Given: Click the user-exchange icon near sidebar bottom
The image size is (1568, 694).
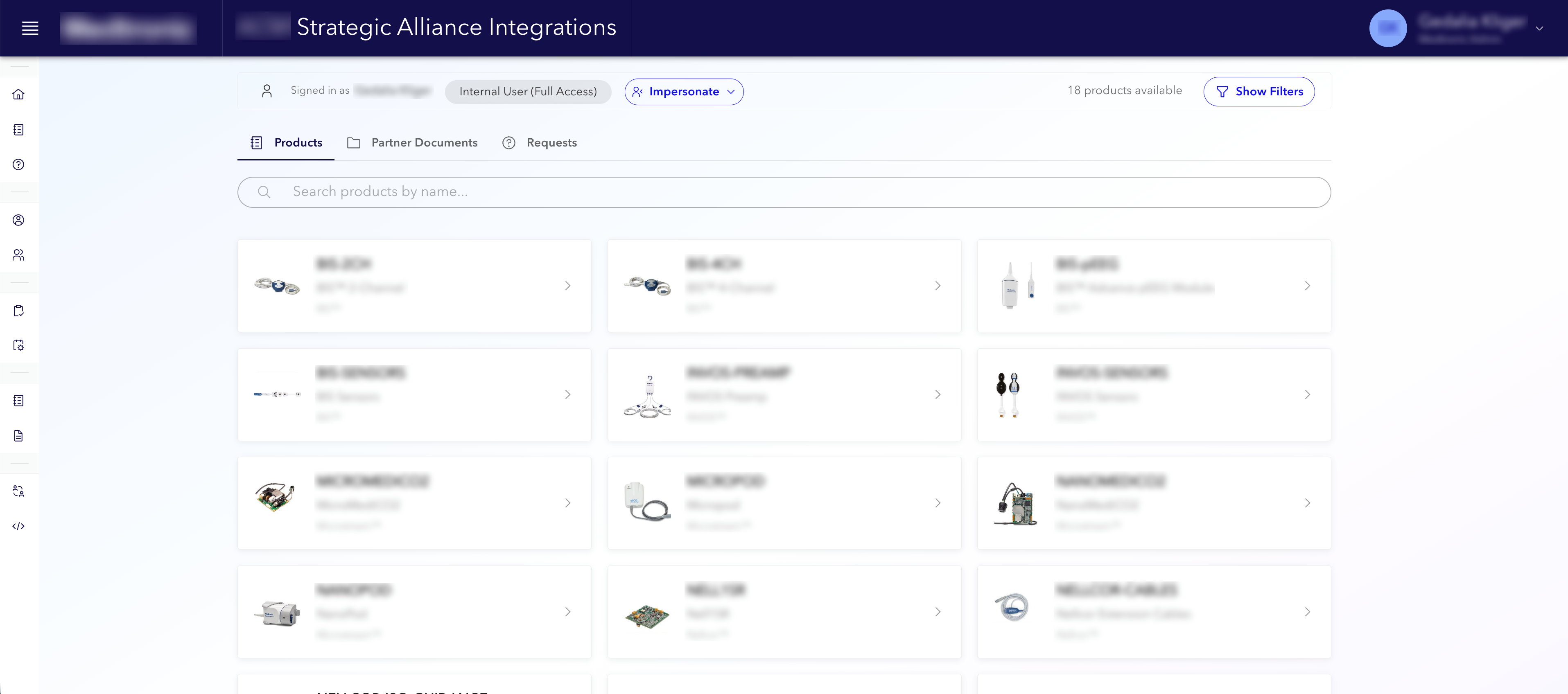Looking at the screenshot, I should click(x=18, y=491).
